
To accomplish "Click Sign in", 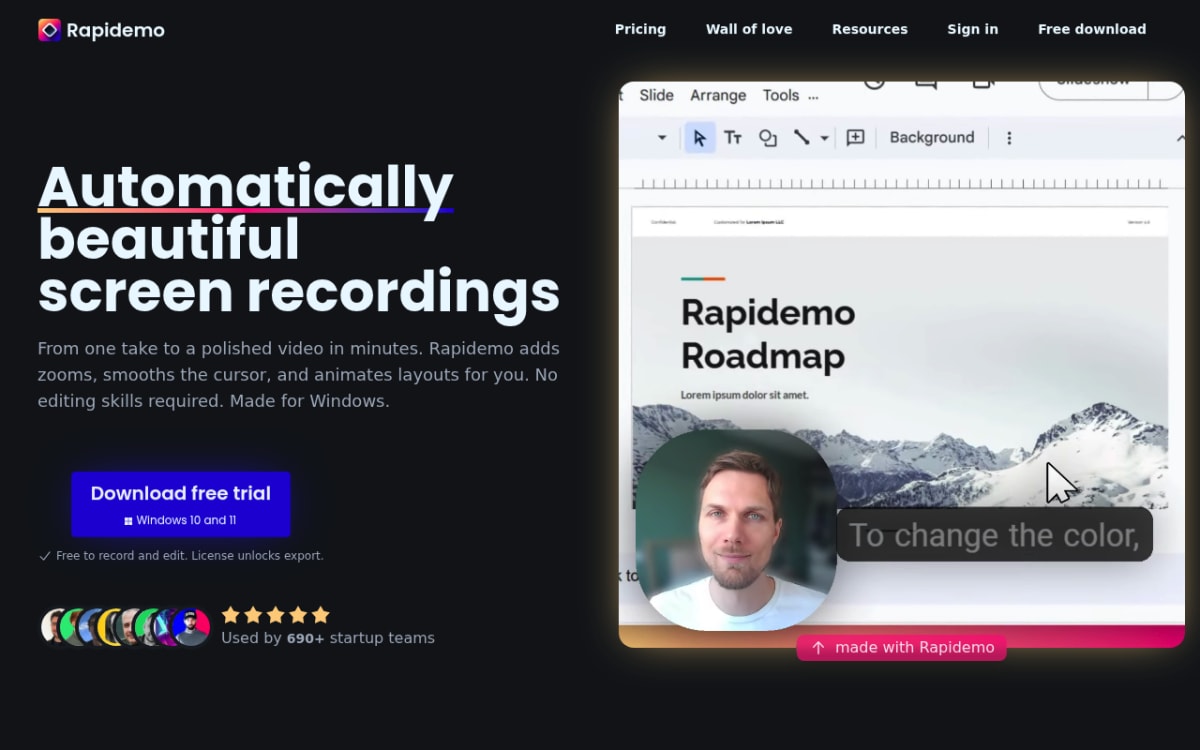I will coord(973,29).
